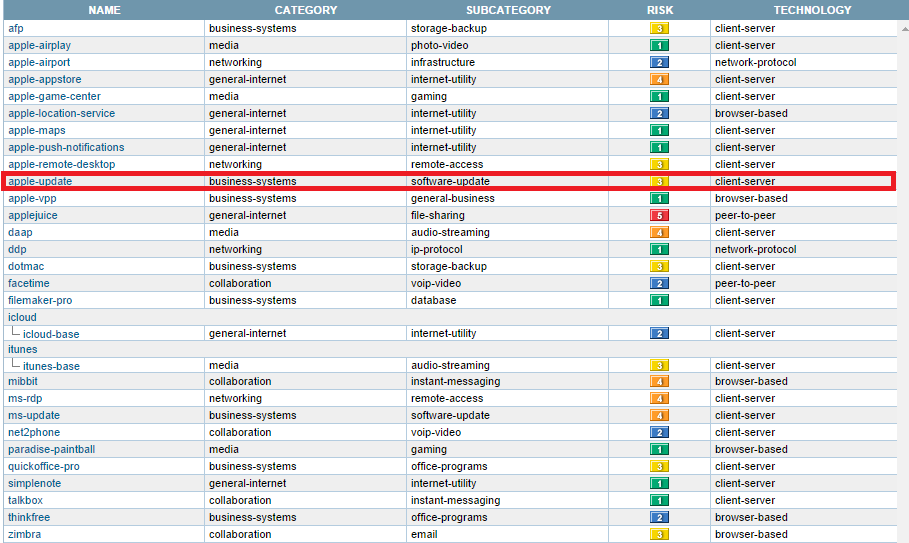Open the ddp application link
The image size is (909, 543).
coord(17,249)
